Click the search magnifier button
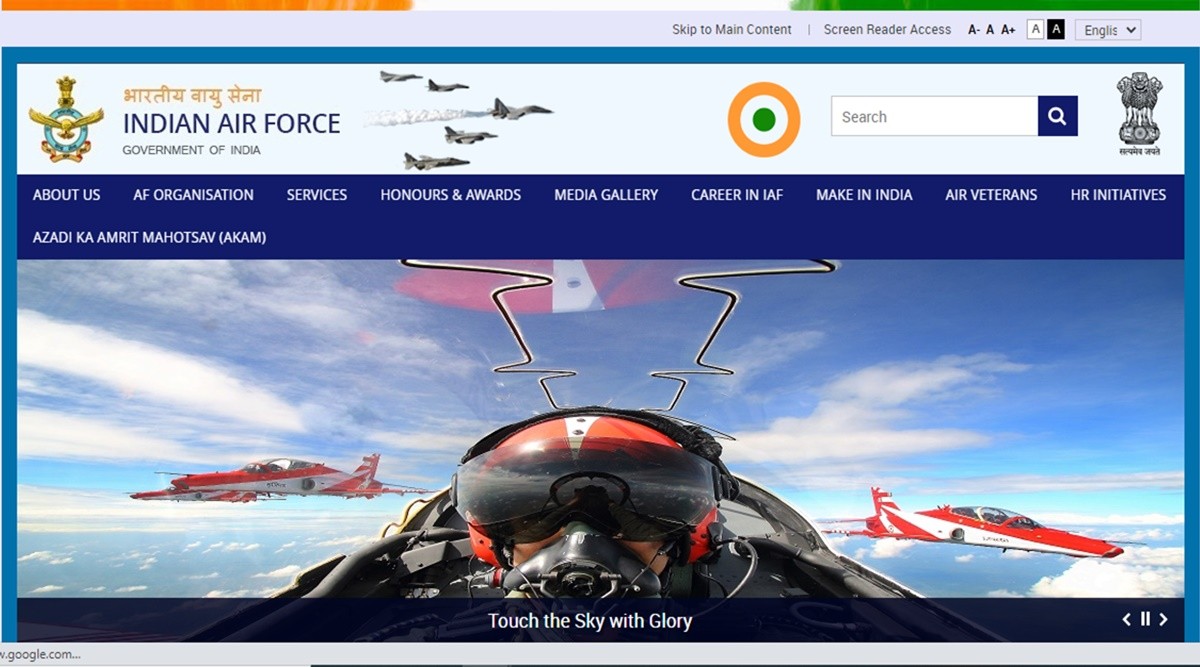1200x667 pixels. click(1057, 117)
